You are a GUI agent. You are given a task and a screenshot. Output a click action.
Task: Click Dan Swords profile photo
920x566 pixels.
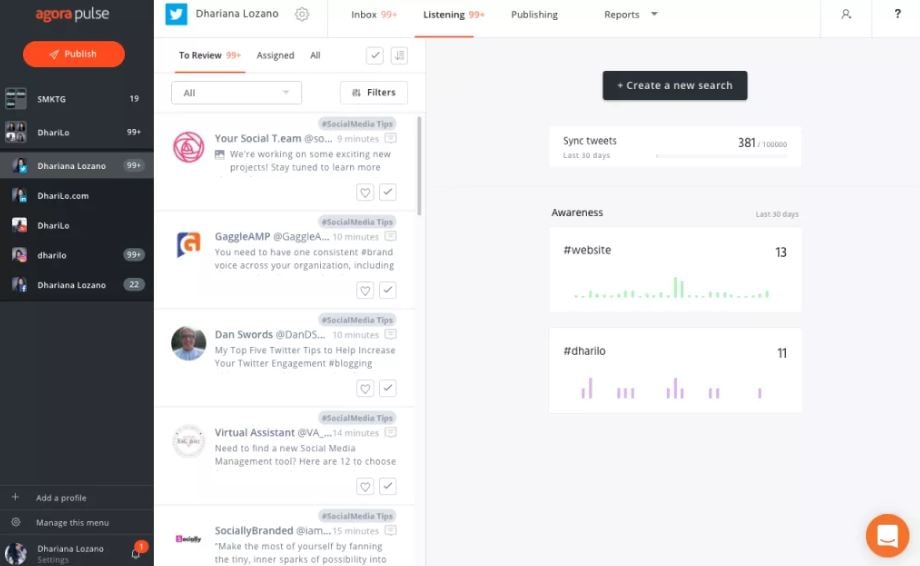188,343
